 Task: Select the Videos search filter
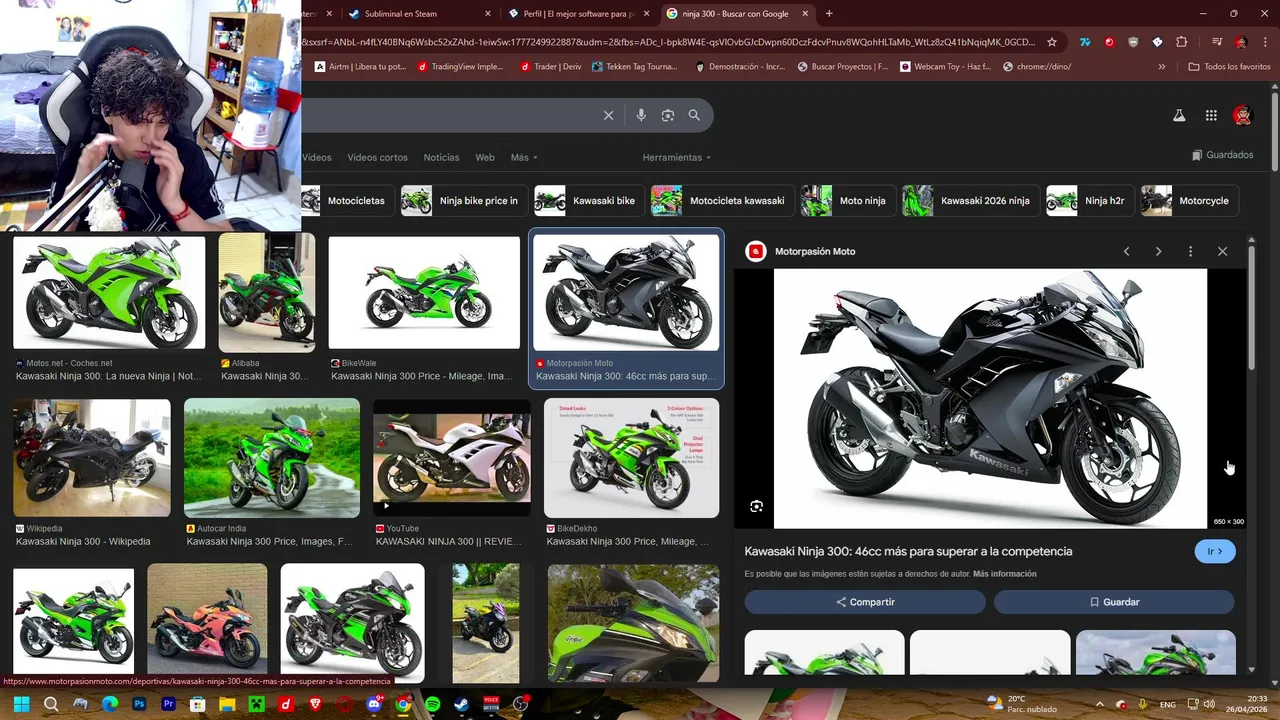(x=317, y=158)
